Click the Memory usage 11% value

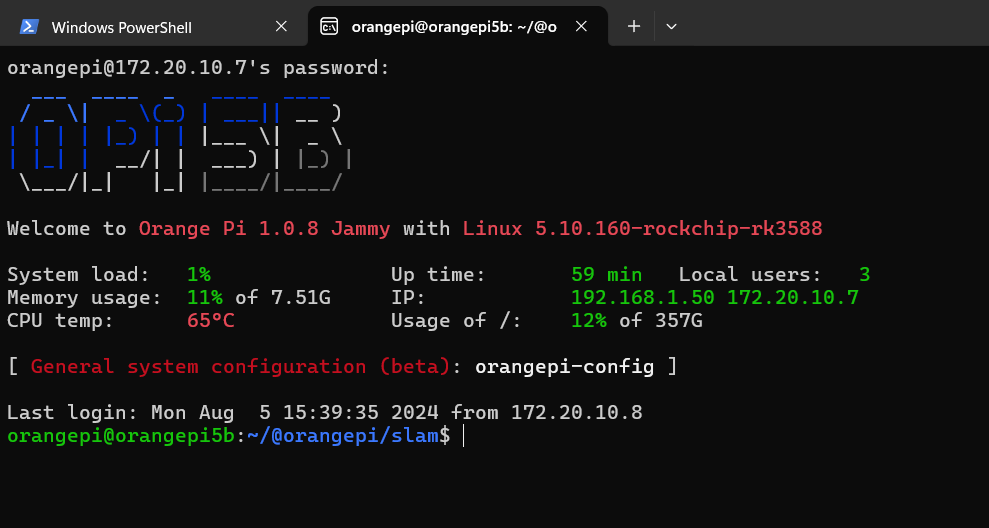coord(205,297)
